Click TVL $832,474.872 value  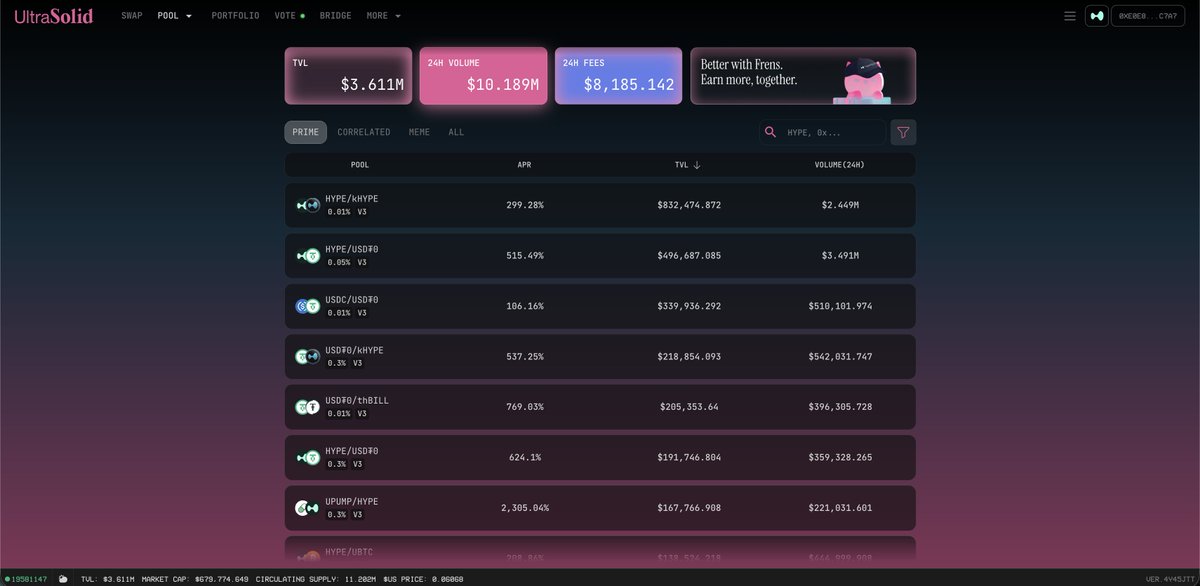tap(689, 205)
